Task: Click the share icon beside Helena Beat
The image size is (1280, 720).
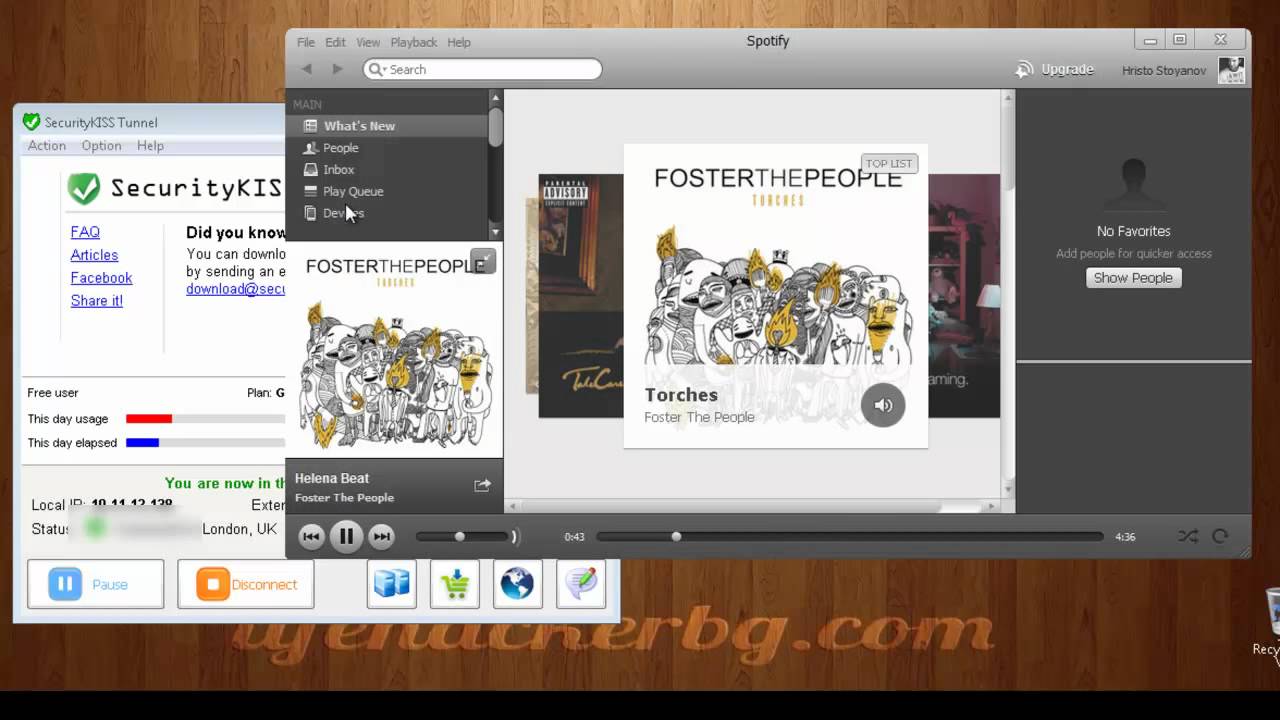Action: point(482,485)
